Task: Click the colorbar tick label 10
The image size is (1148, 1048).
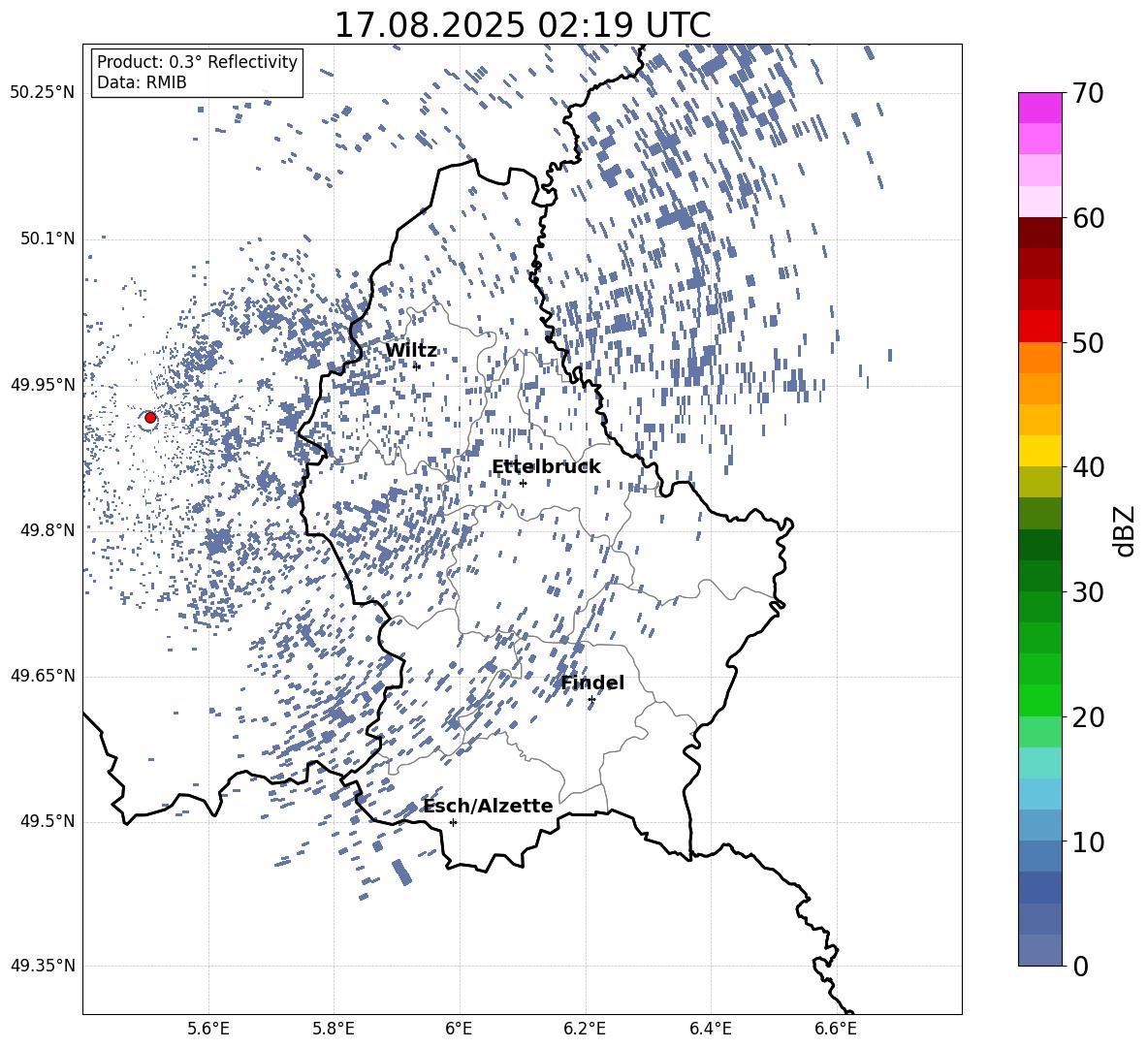Action: point(1089,842)
